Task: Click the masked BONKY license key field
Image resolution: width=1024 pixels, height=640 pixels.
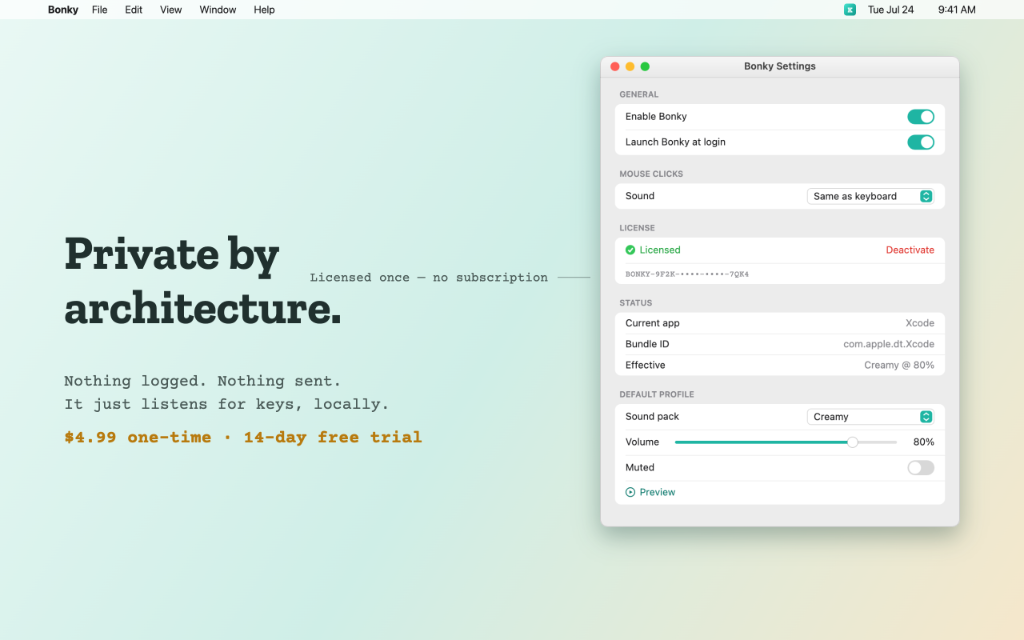Action: coord(687,274)
